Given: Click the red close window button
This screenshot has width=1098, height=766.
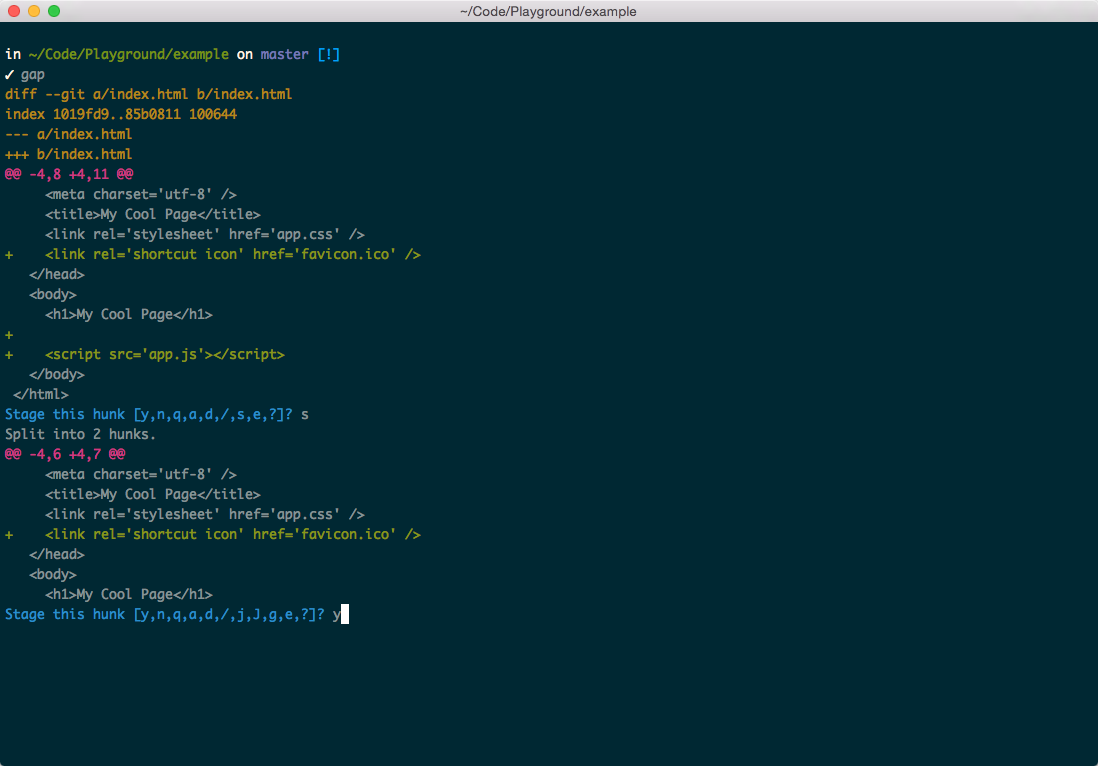Looking at the screenshot, I should 14,11.
